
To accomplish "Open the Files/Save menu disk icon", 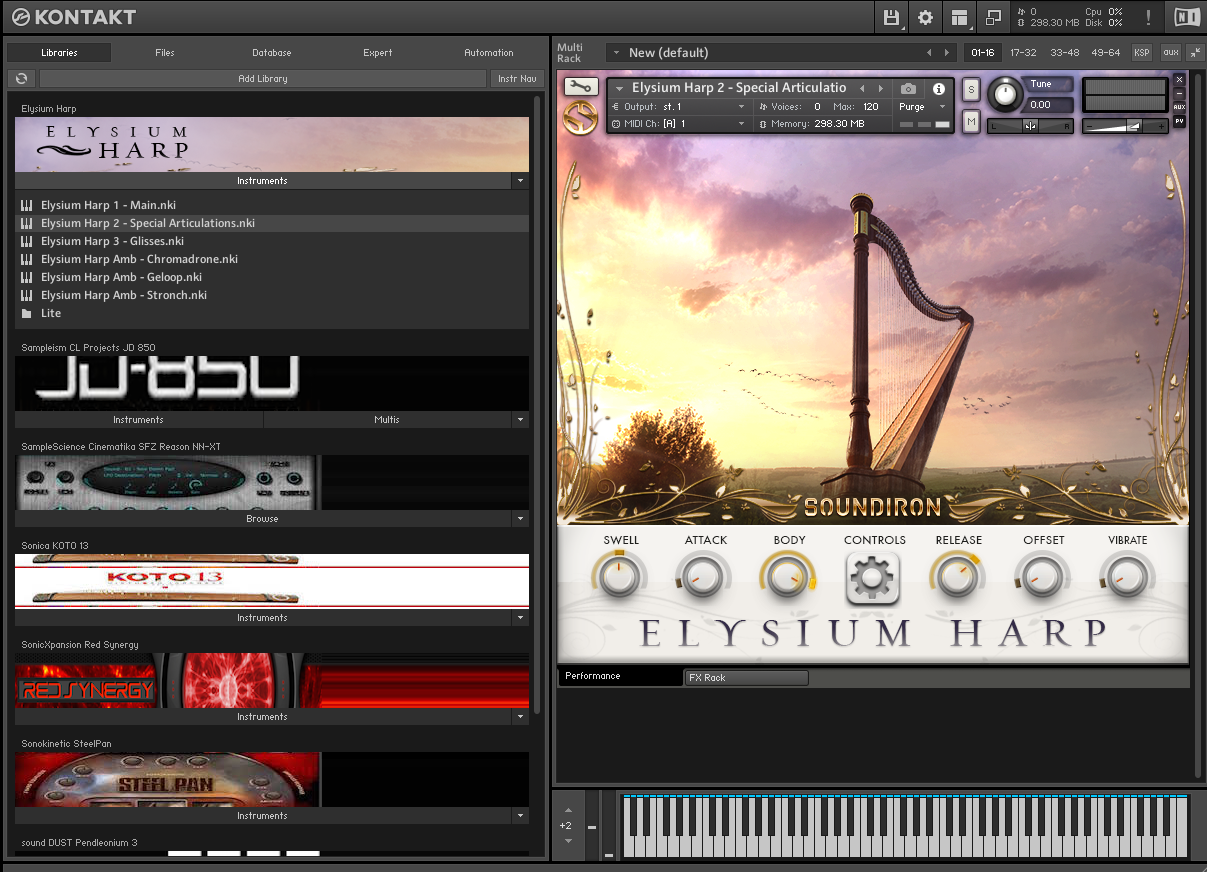I will (891, 17).
